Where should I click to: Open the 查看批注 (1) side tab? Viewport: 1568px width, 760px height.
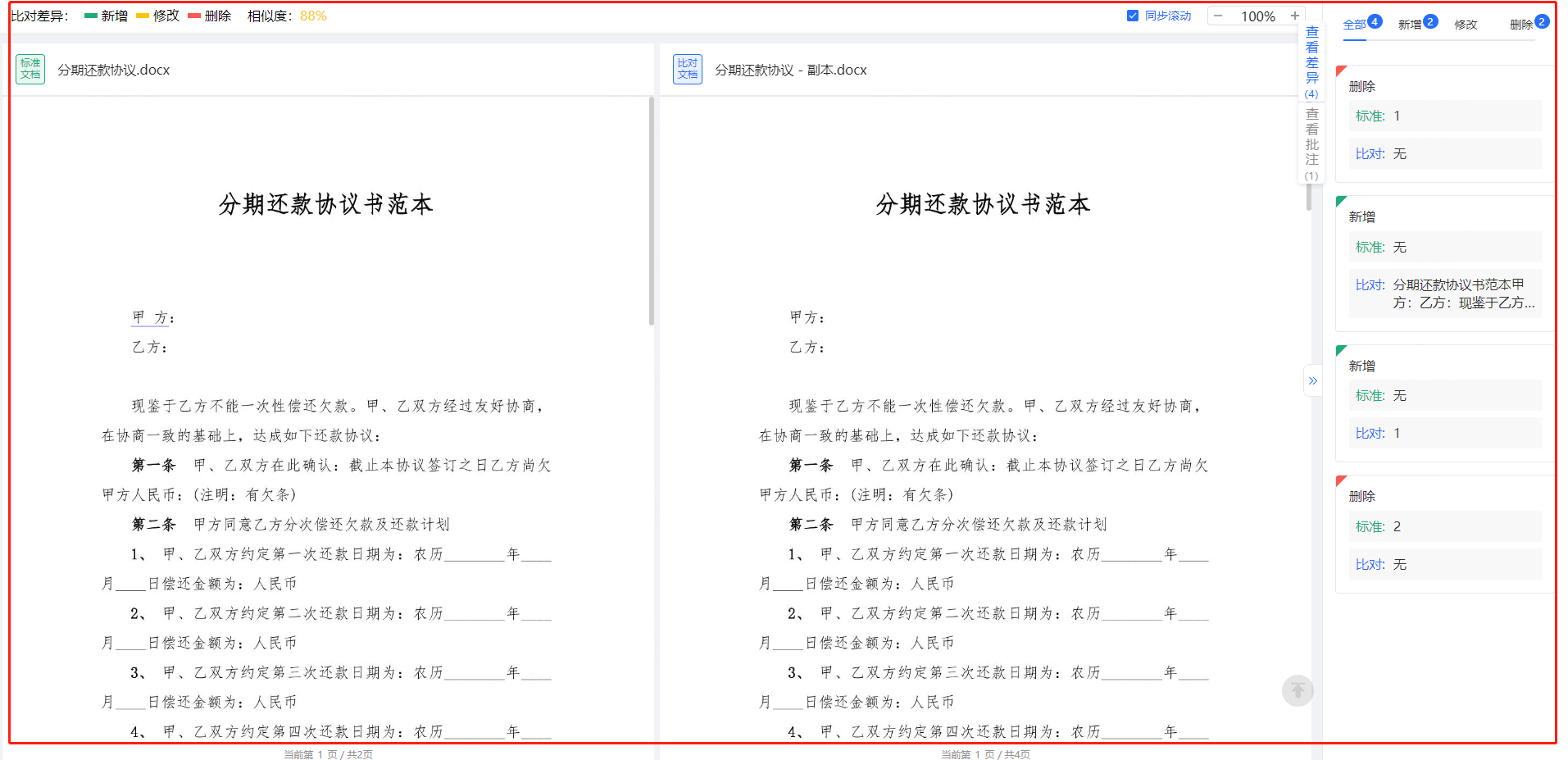tap(1312, 144)
